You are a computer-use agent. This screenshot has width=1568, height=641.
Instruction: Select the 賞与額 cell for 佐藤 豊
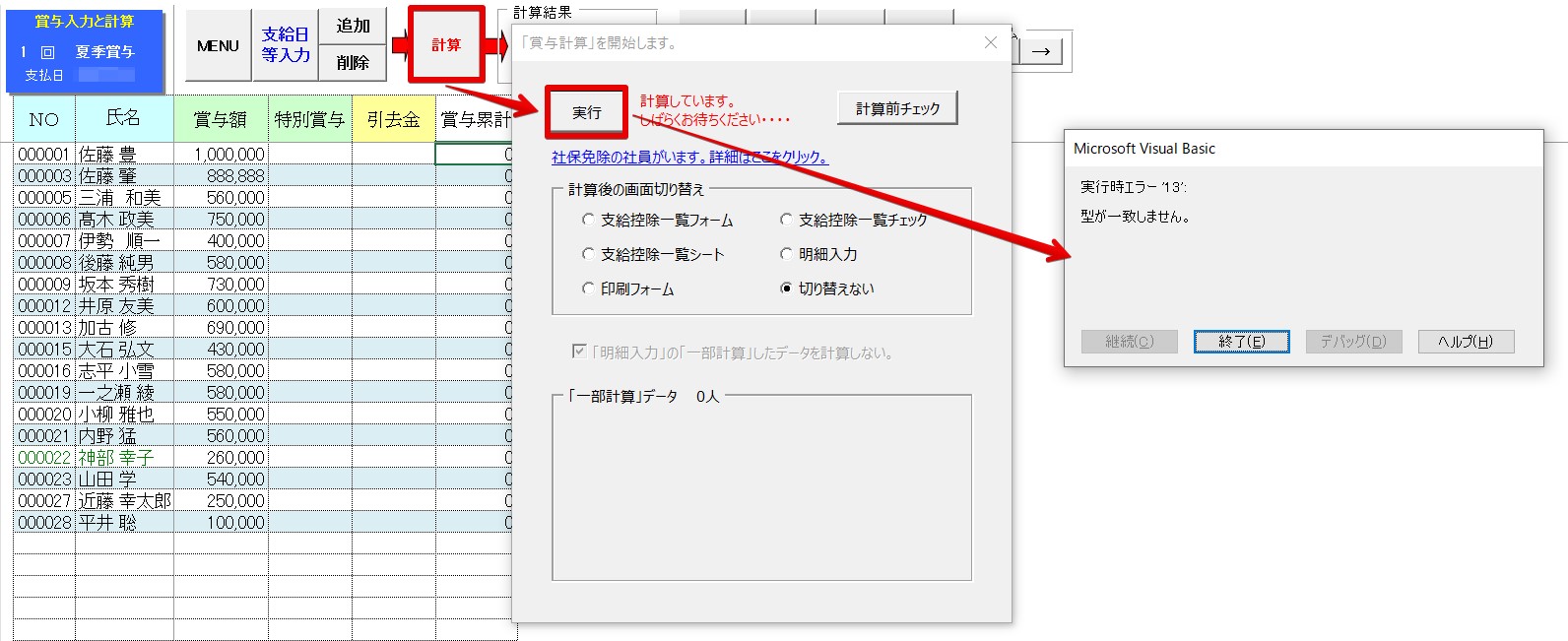(222, 155)
